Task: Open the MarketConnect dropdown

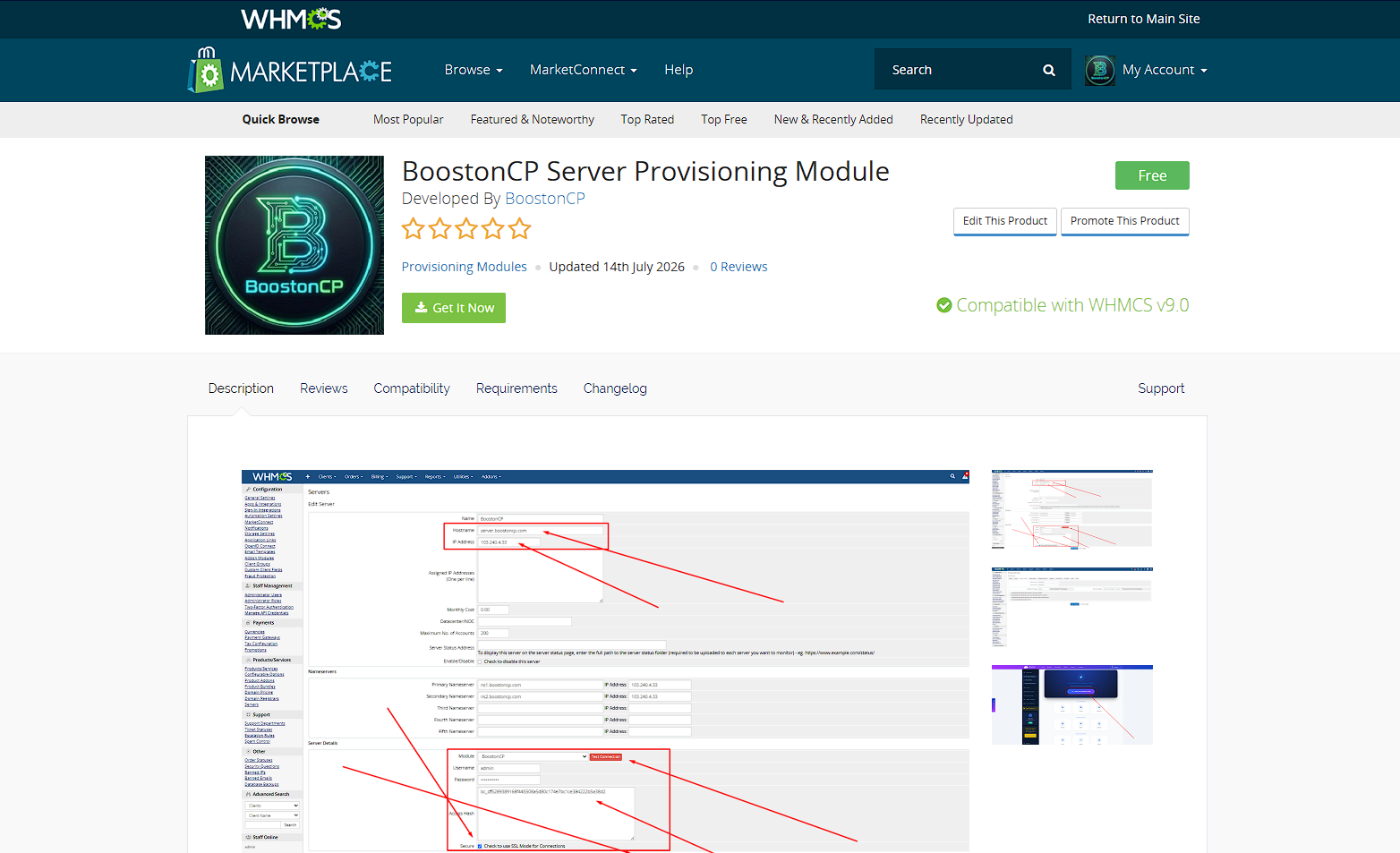Action: click(x=584, y=70)
